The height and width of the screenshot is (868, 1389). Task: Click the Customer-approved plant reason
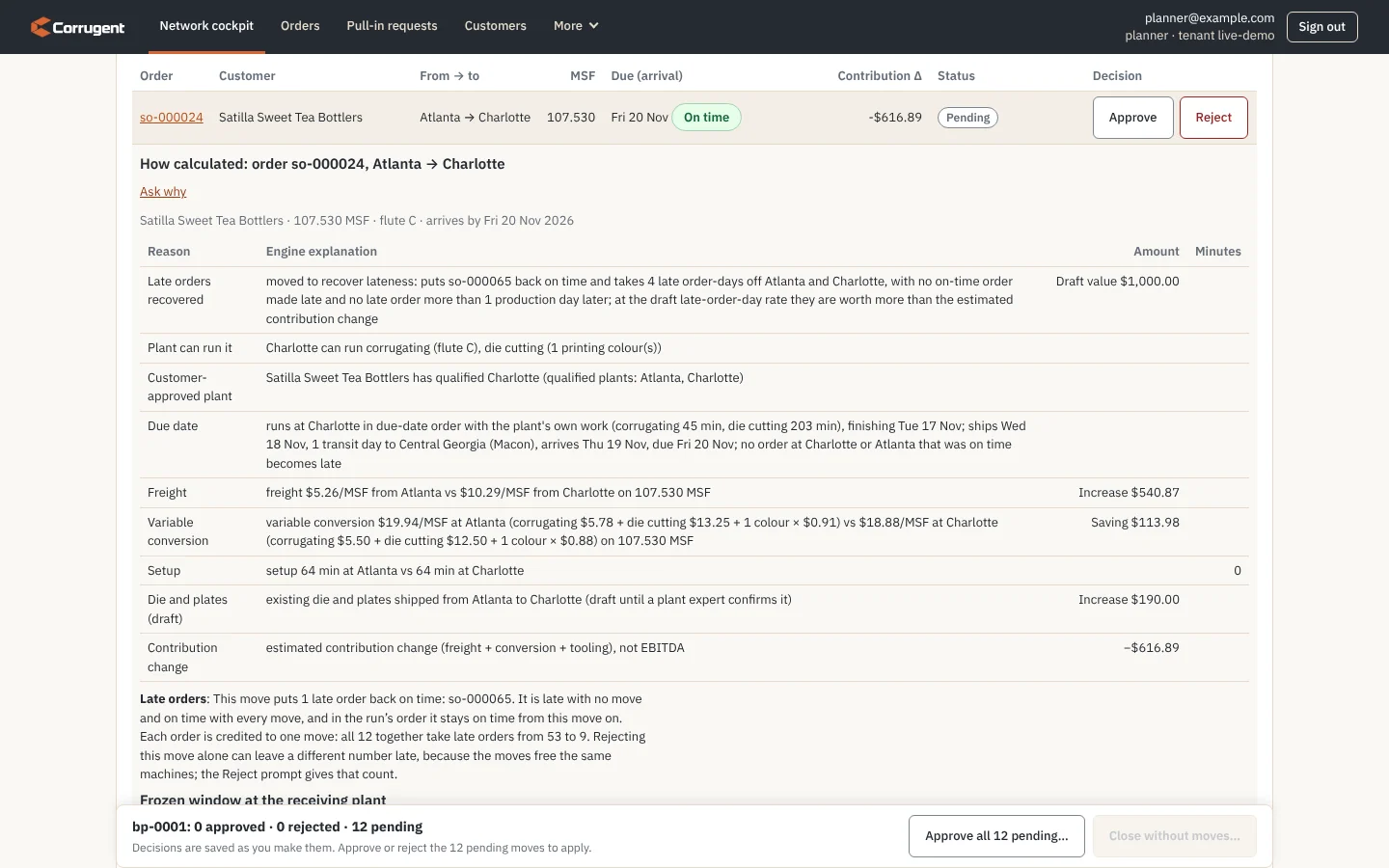click(x=190, y=387)
